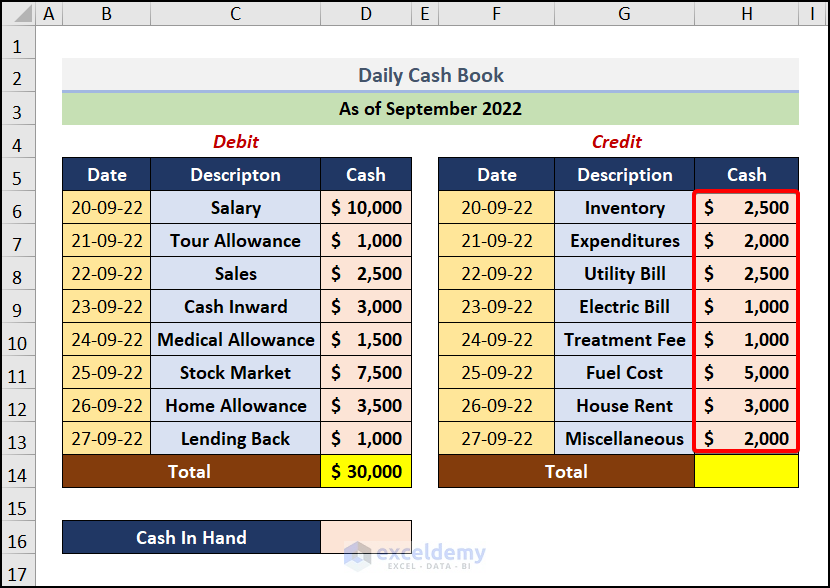The height and width of the screenshot is (588, 830).
Task: Select the $ 3,500 cash cell
Action: [366, 405]
